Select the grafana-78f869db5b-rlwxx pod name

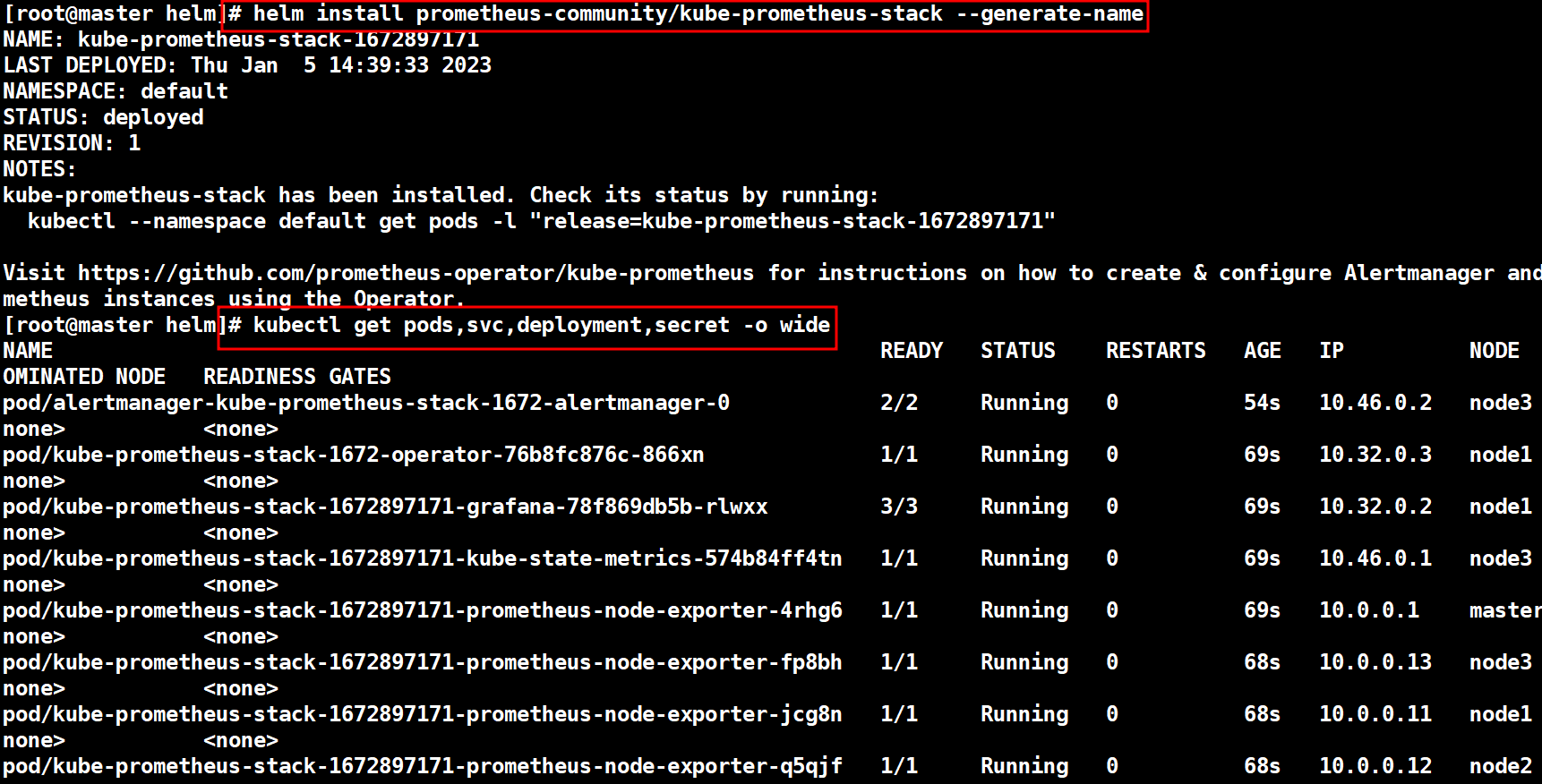click(x=385, y=507)
